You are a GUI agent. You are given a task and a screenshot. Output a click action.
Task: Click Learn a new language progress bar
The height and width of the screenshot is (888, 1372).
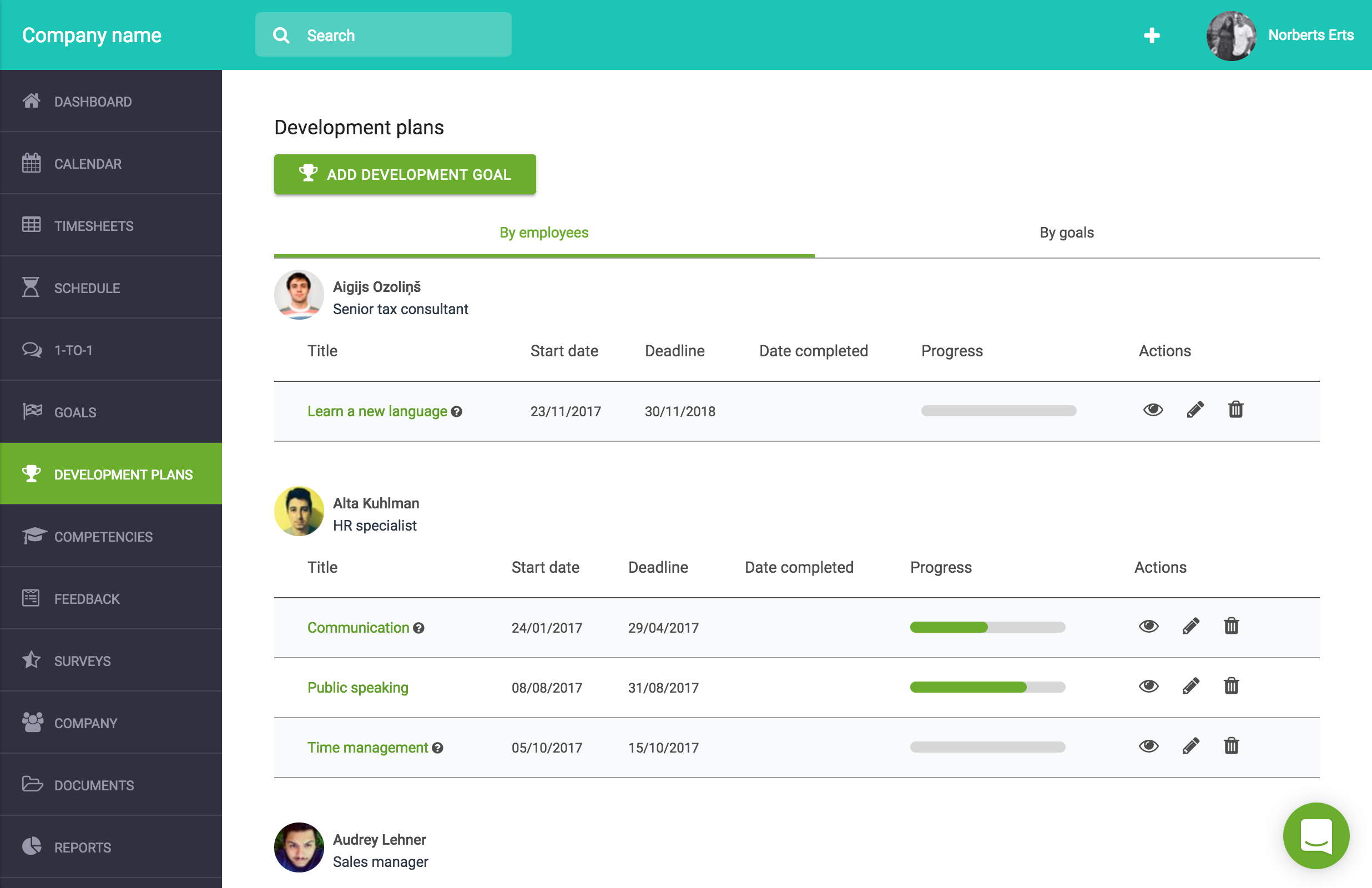tap(998, 411)
